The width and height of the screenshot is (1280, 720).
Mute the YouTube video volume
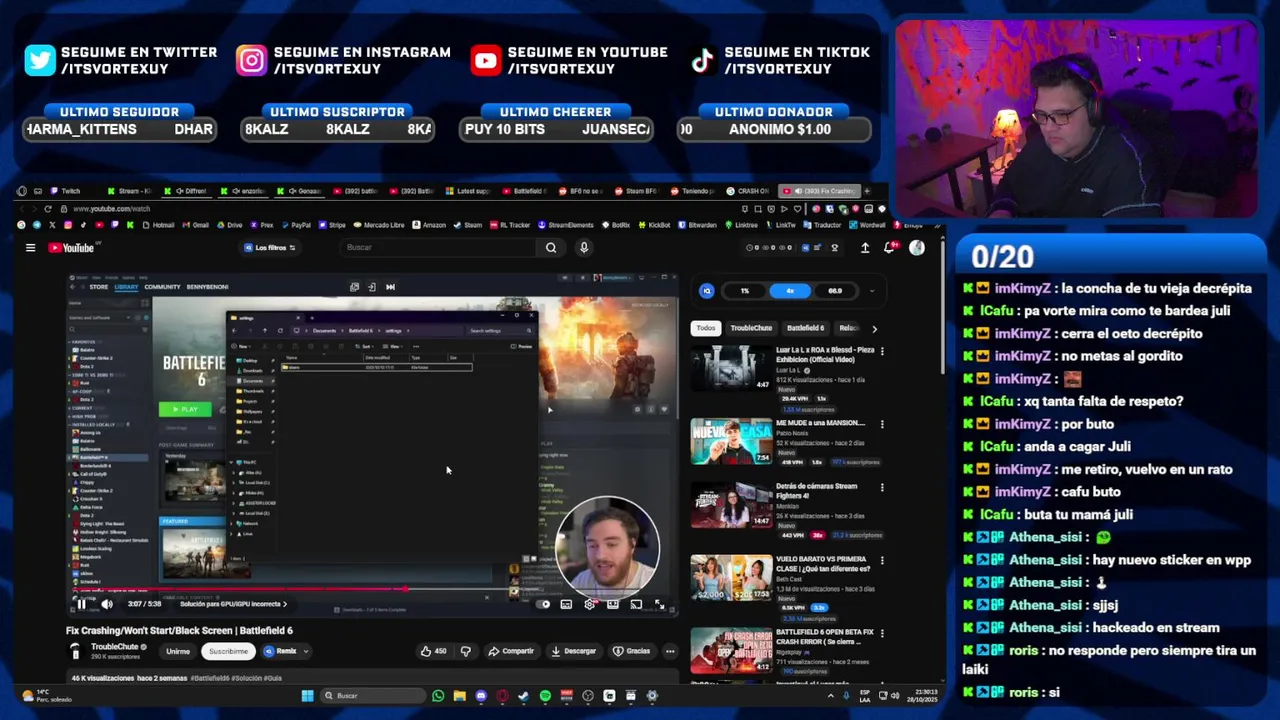point(106,604)
